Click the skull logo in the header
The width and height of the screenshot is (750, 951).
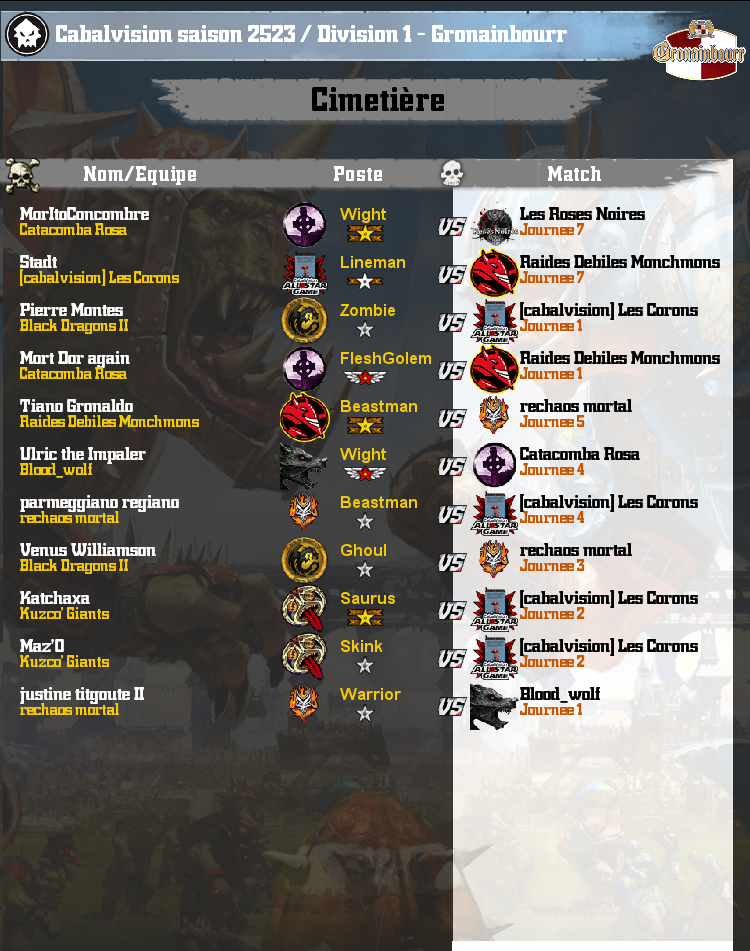click(27, 35)
